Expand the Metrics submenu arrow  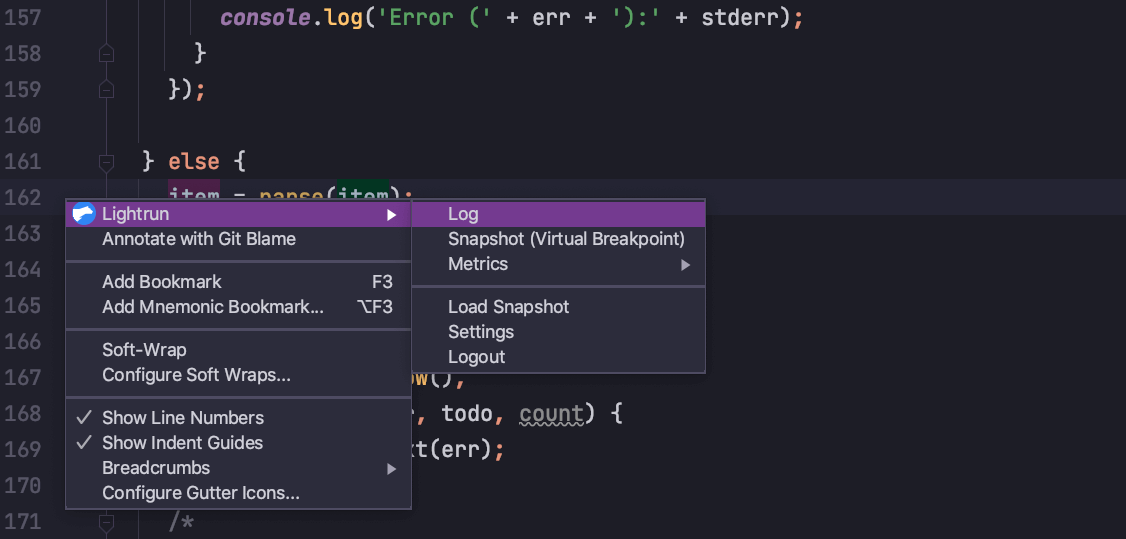[685, 265]
